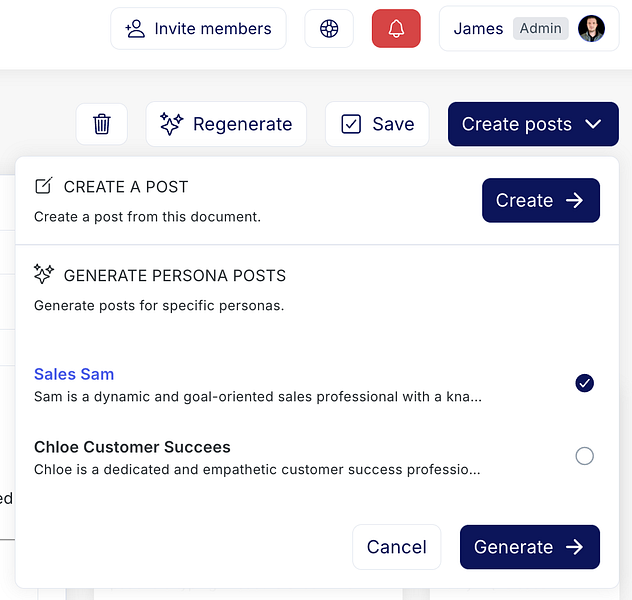Click the Admin role badge
This screenshot has width=632, height=600.
(x=540, y=29)
